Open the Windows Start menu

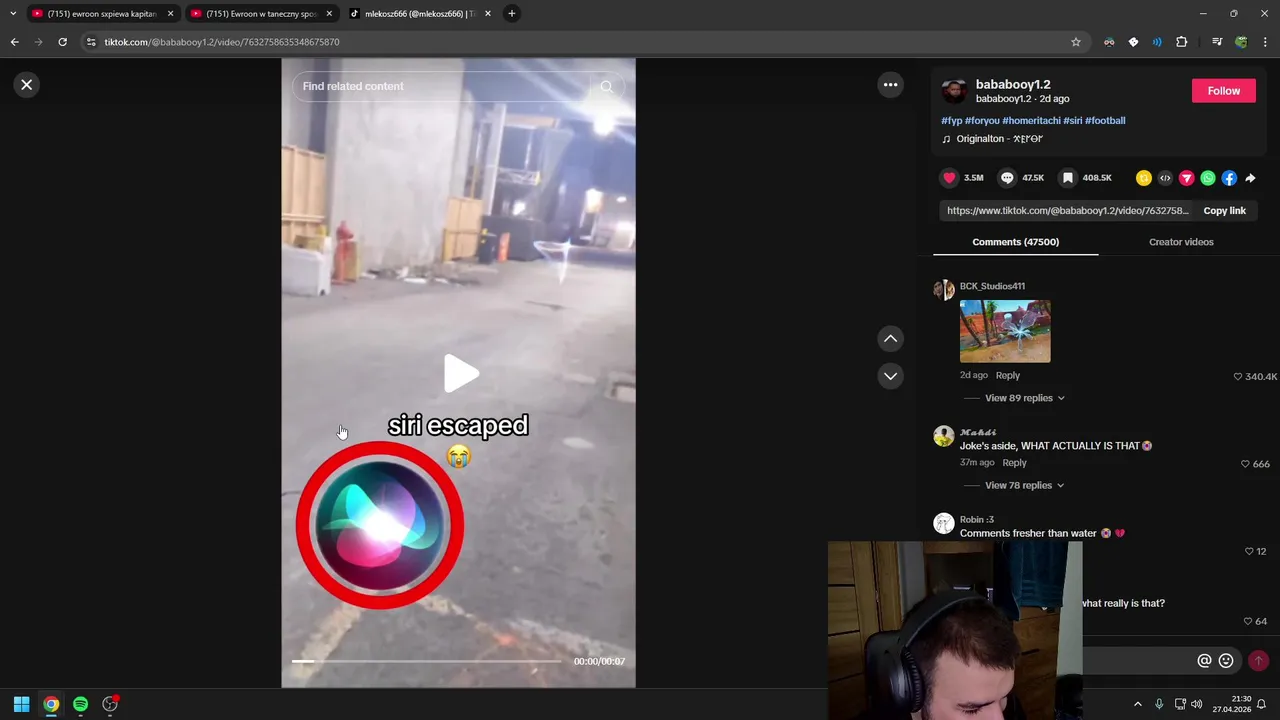(x=21, y=704)
